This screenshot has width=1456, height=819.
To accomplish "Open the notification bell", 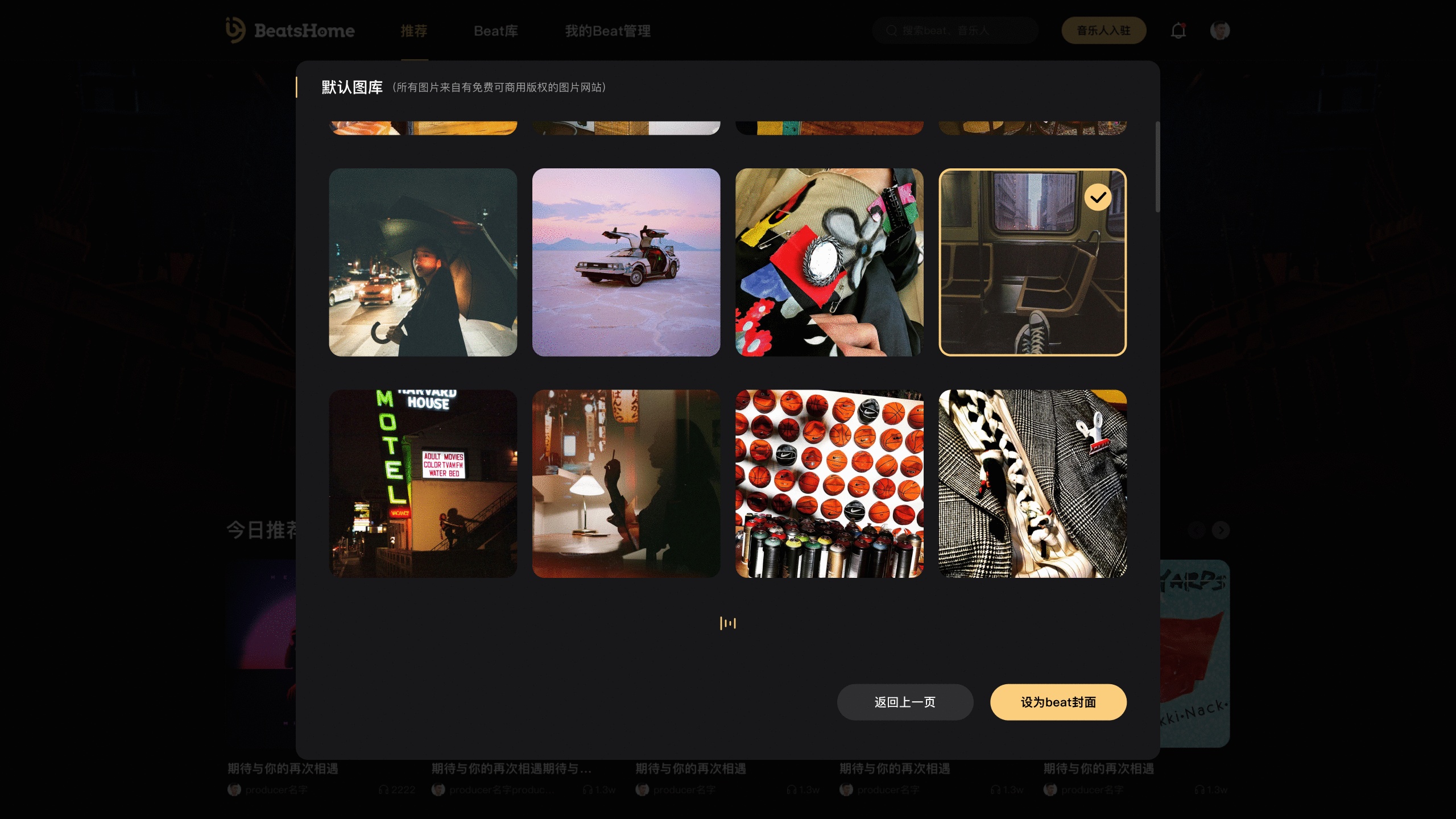I will (x=1178, y=30).
